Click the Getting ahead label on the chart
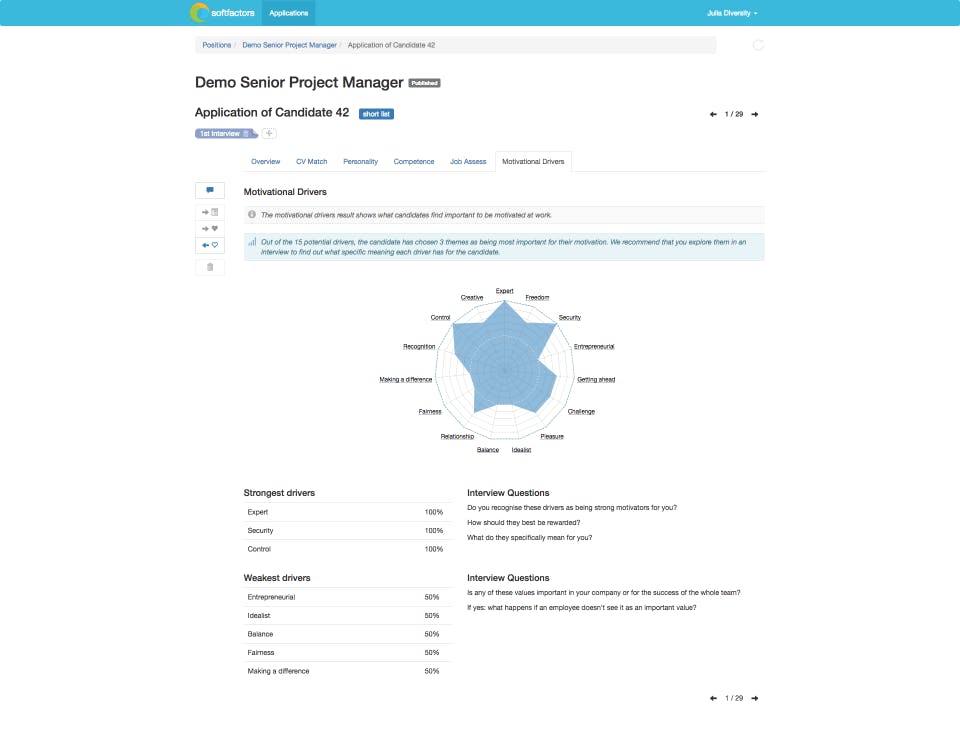 click(x=596, y=380)
